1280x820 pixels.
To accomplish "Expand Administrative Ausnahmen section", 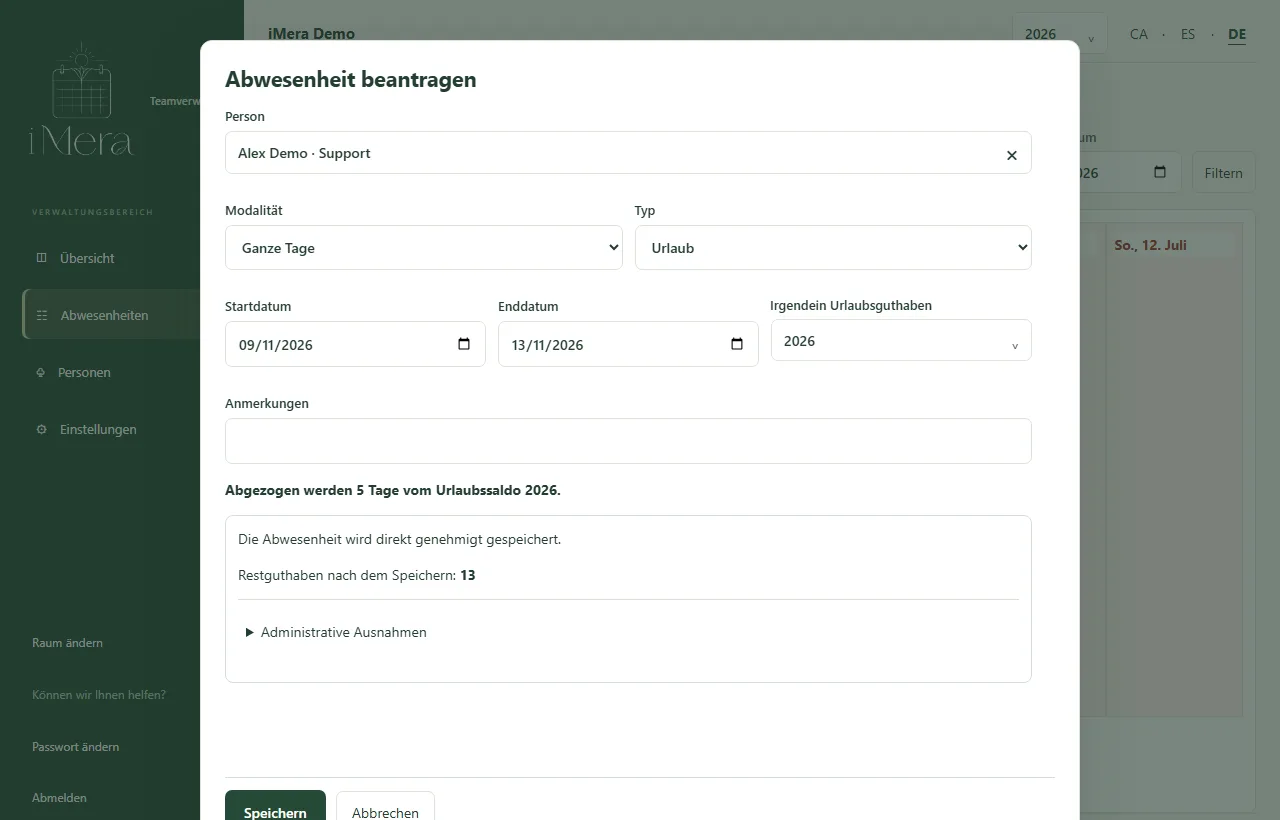I will 336,632.
